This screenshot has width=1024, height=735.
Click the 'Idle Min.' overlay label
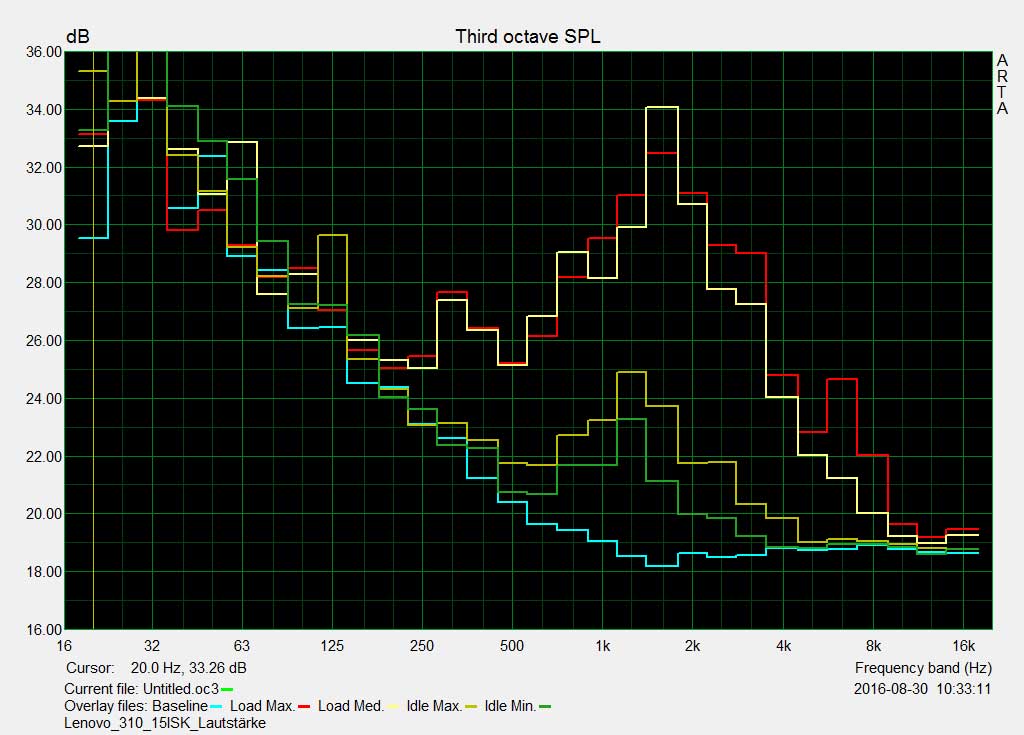[x=510, y=706]
